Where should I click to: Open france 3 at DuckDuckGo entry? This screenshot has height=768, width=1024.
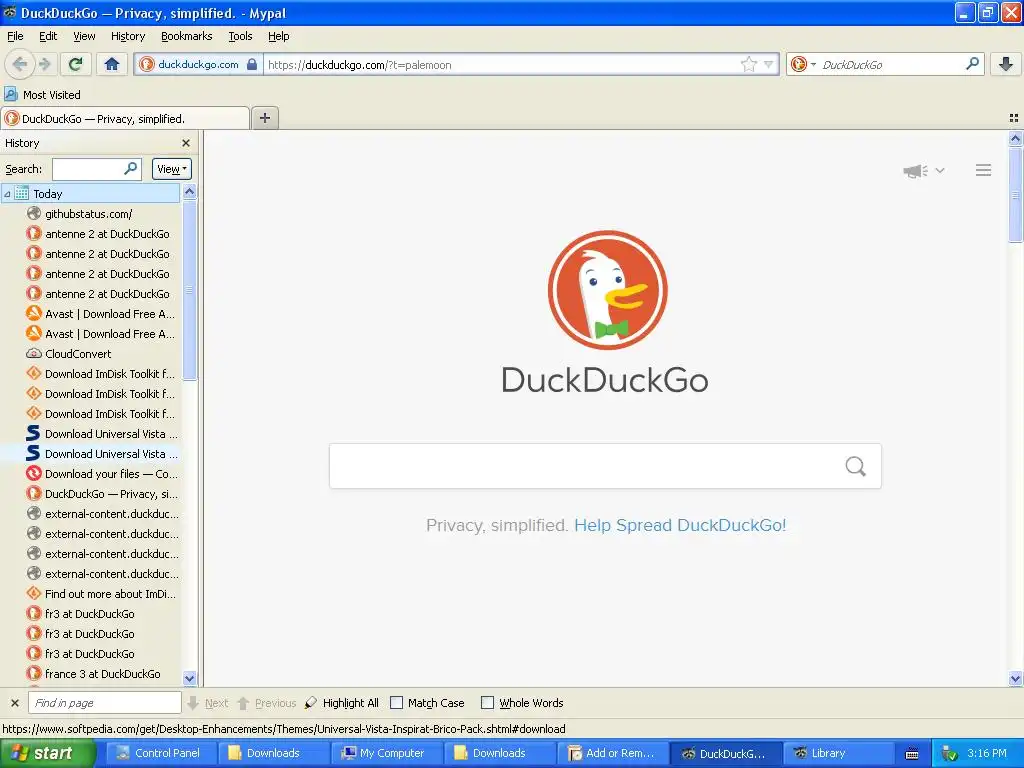point(91,674)
